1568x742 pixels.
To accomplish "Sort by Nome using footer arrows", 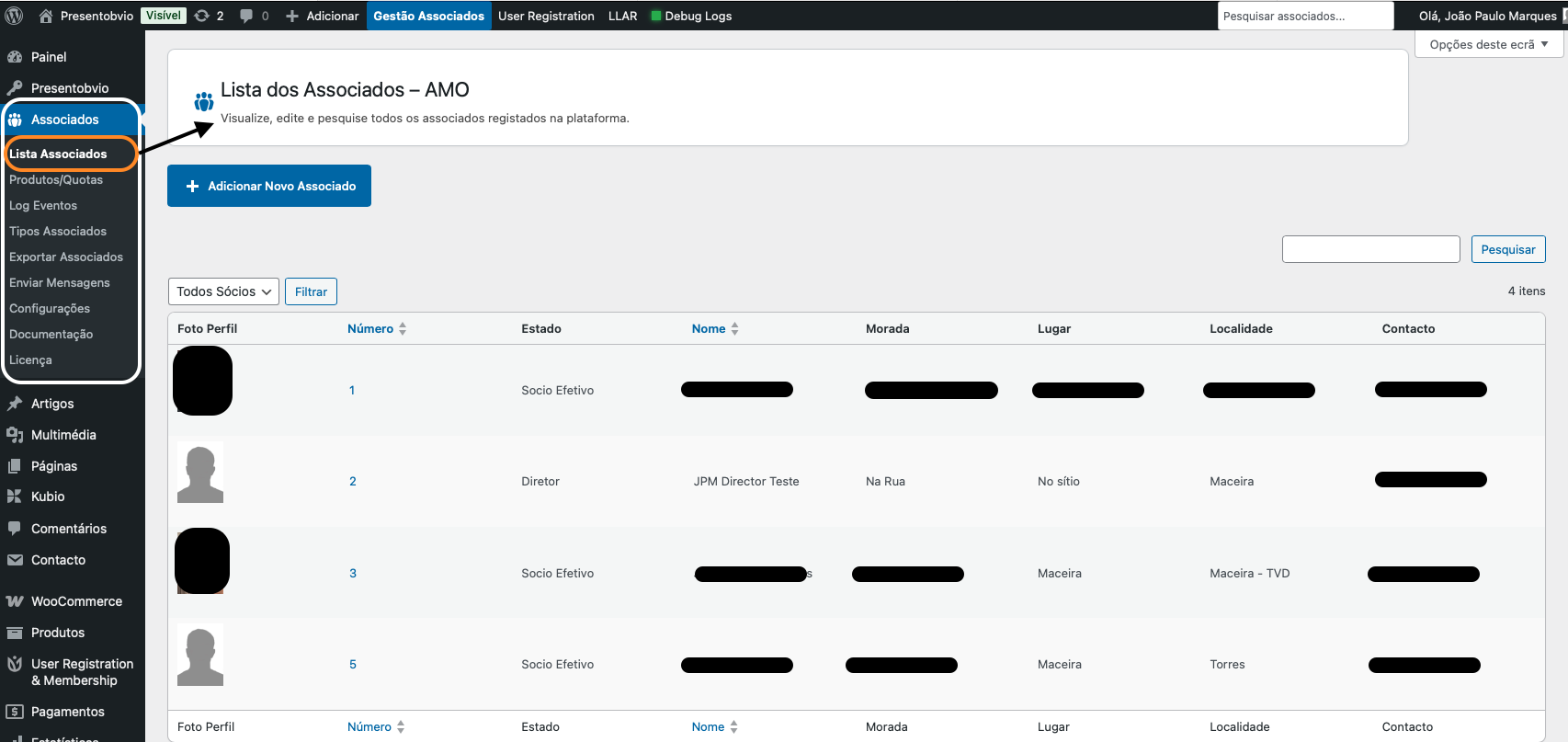I will [x=733, y=726].
